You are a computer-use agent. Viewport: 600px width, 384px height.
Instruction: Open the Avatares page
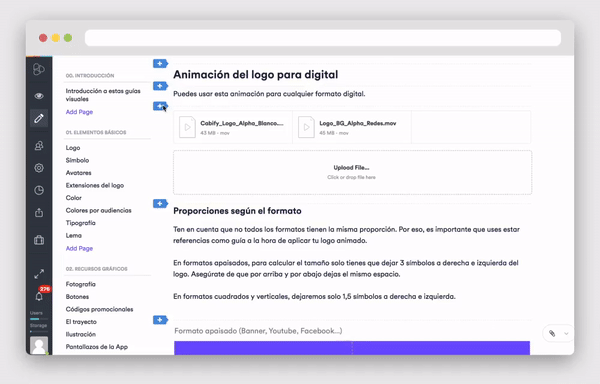tap(78, 173)
